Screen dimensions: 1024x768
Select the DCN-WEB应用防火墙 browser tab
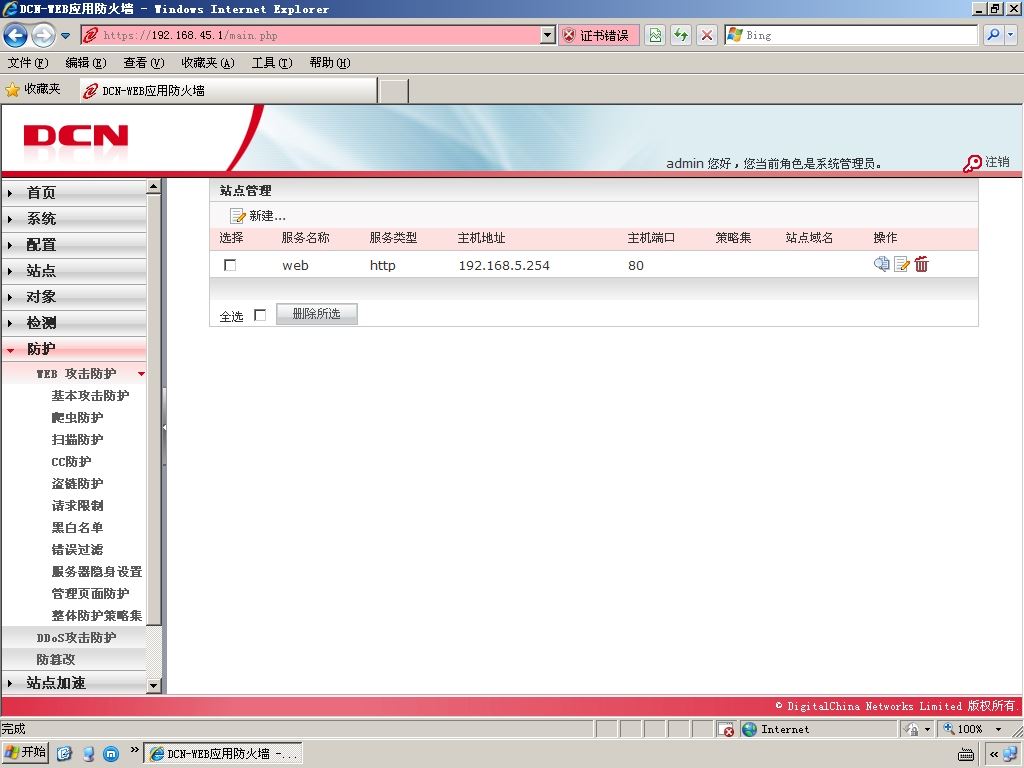tap(228, 91)
